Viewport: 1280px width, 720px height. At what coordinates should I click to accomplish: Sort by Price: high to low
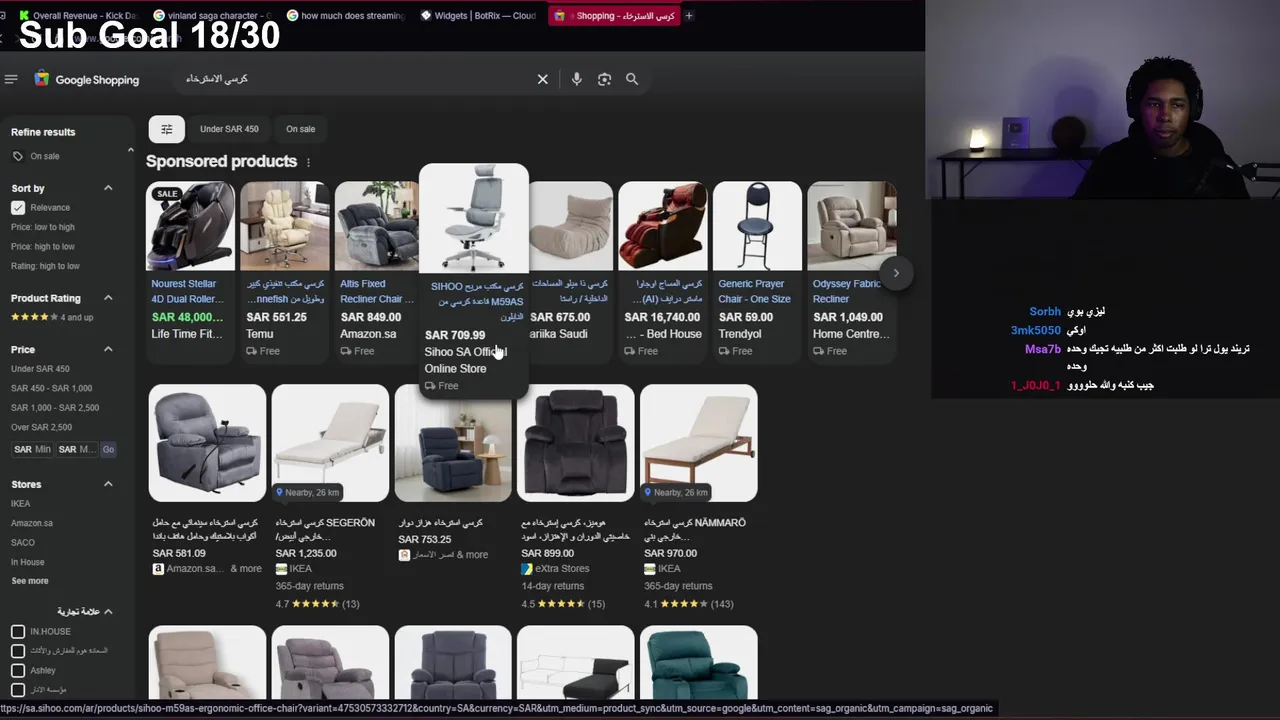click(43, 246)
